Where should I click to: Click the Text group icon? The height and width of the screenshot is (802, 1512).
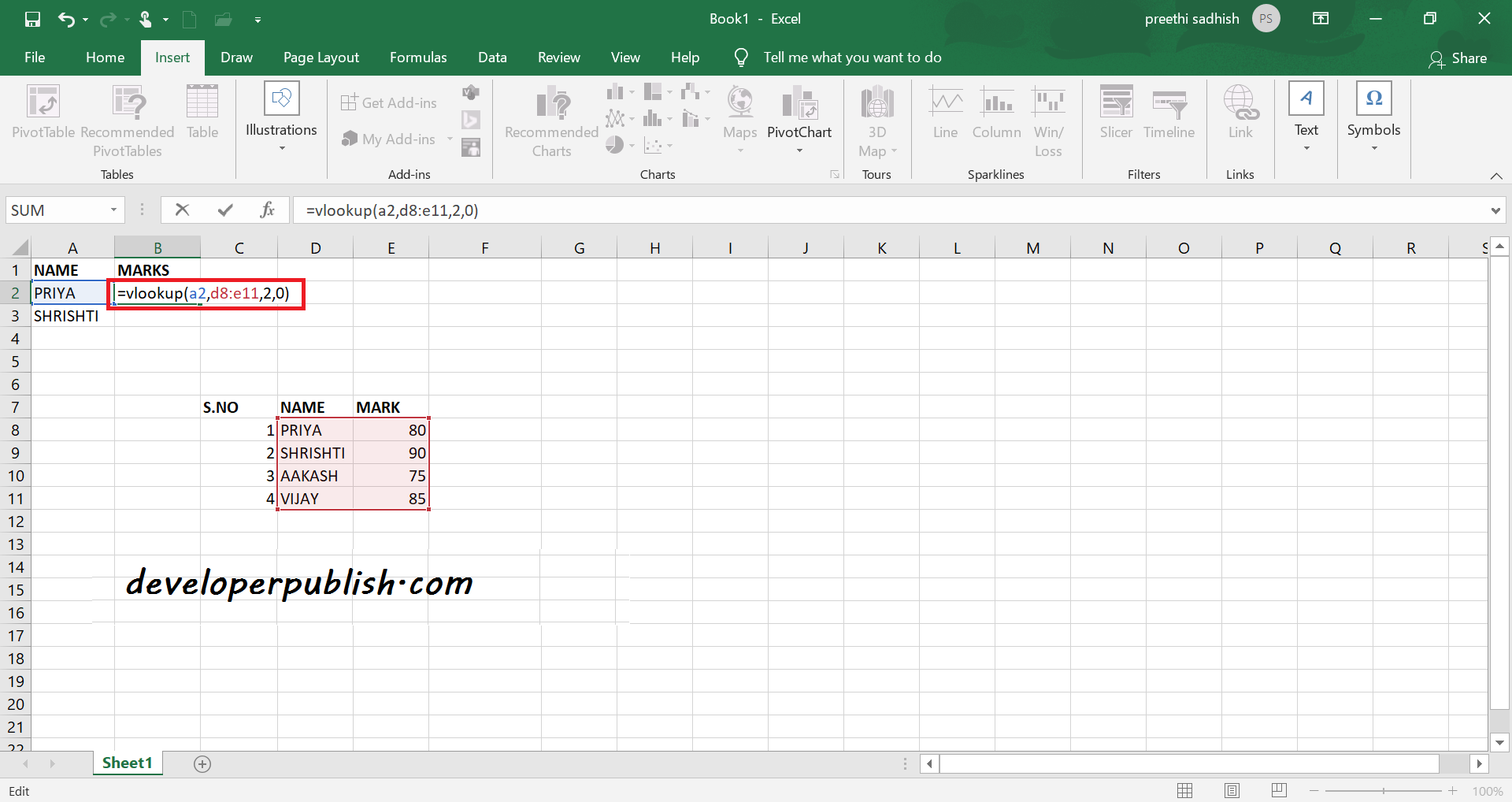click(x=1306, y=99)
